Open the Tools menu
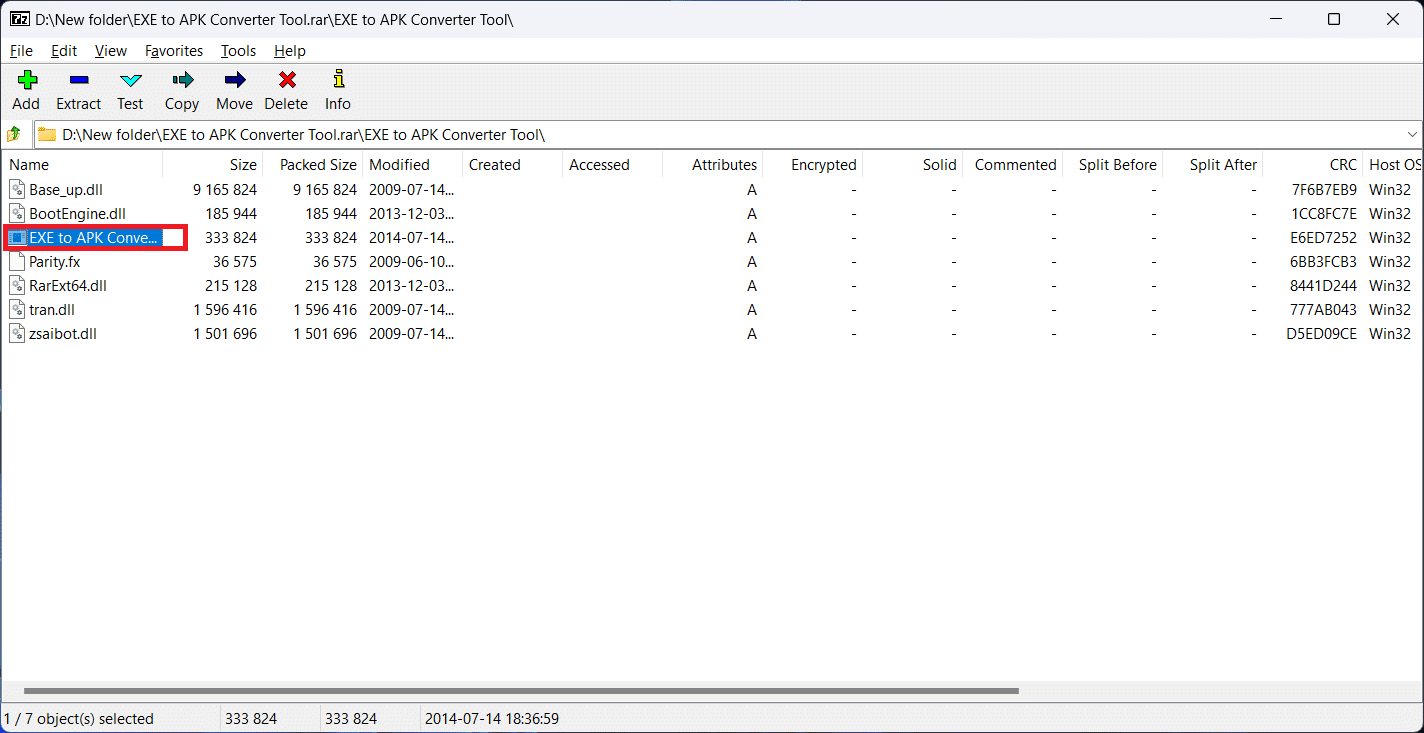This screenshot has width=1424, height=733. click(x=238, y=51)
